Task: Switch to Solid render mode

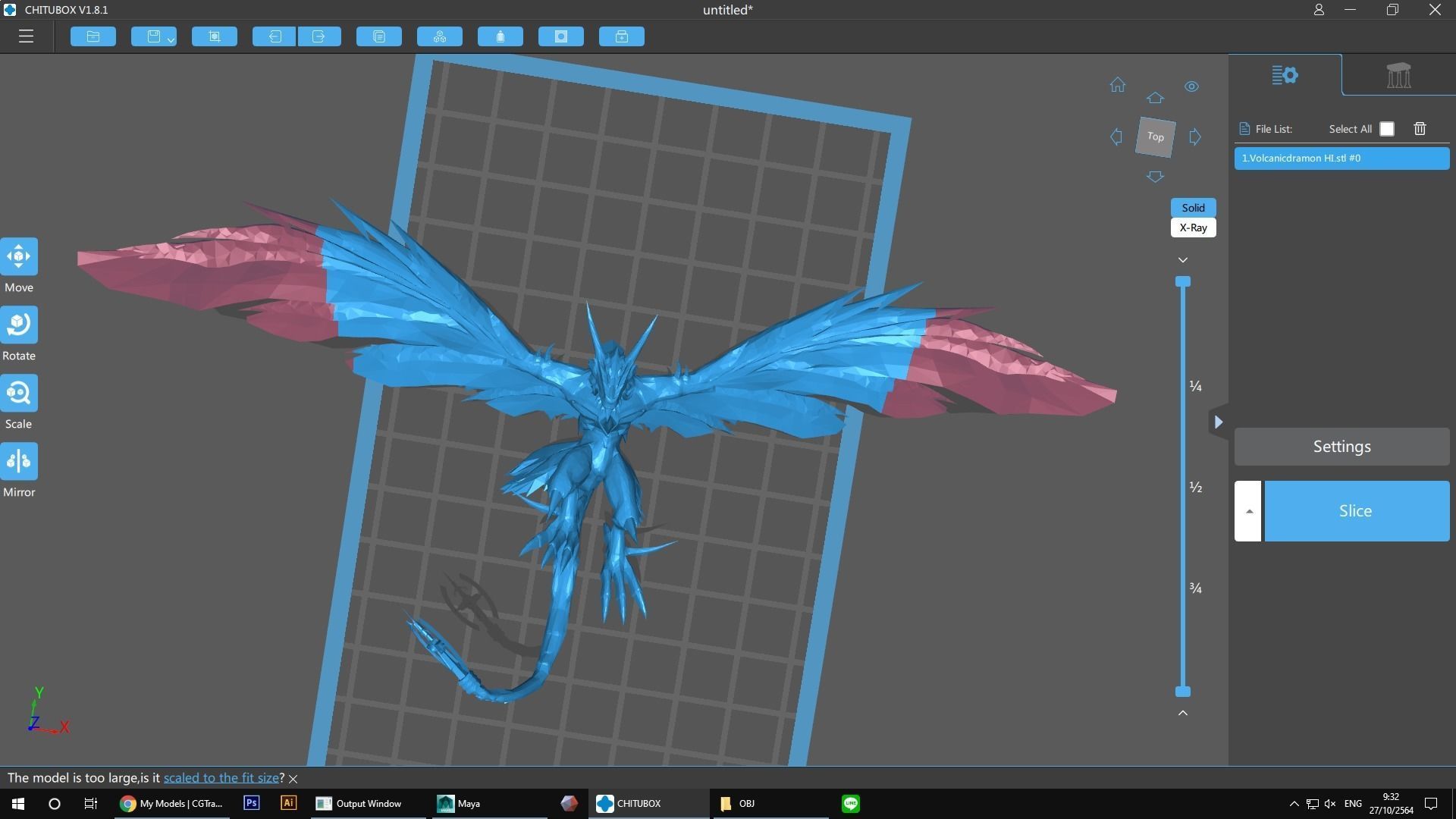Action: pos(1194,208)
